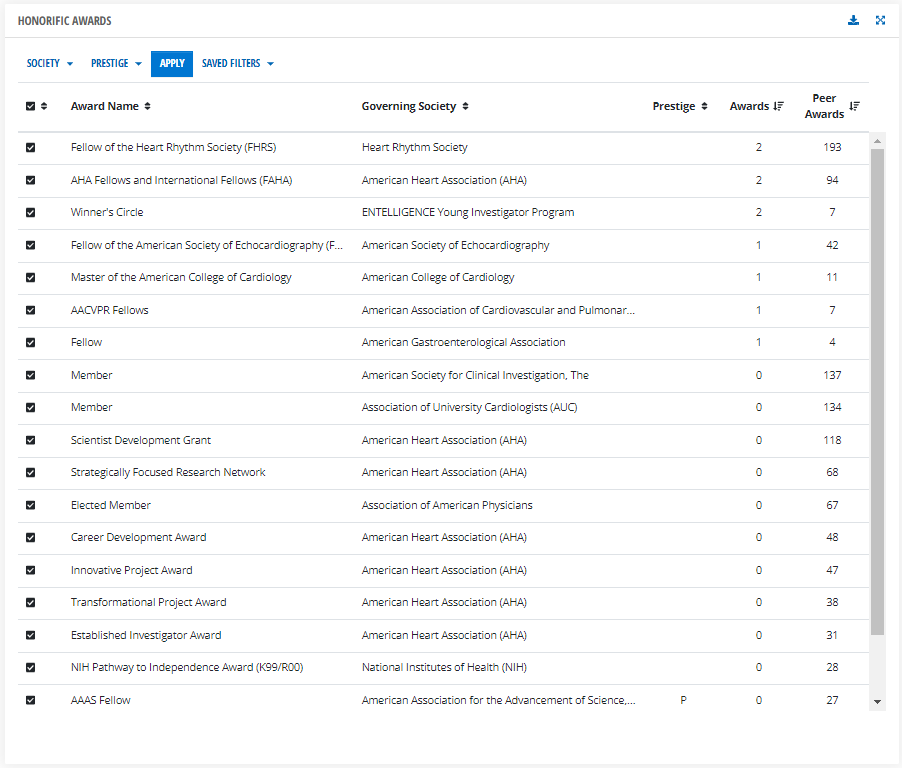Select 'American Gastroenterological Association' cell
Viewport: 902px width, 768px height.
coord(463,342)
